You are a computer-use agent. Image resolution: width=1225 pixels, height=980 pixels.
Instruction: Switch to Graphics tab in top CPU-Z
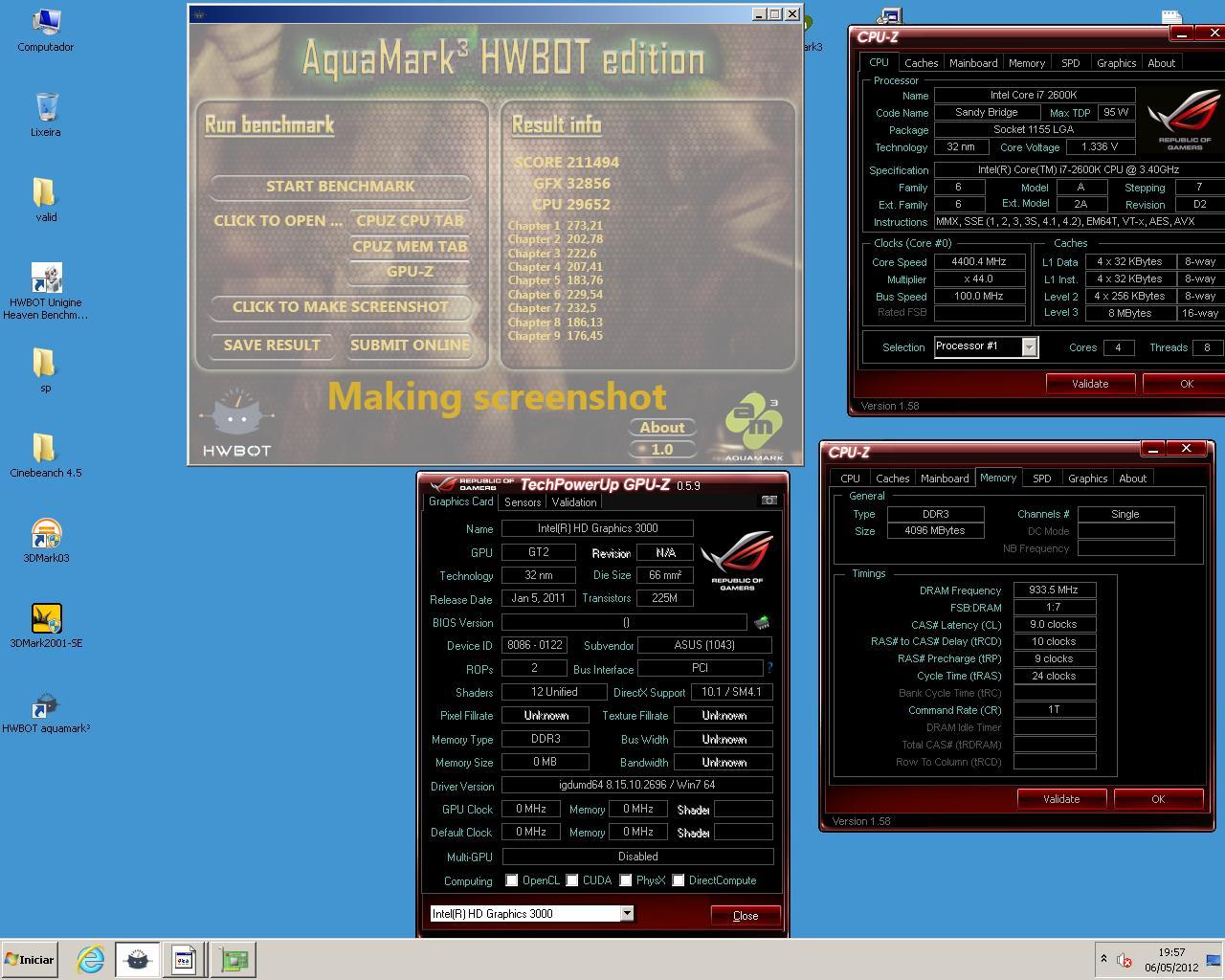[1116, 63]
